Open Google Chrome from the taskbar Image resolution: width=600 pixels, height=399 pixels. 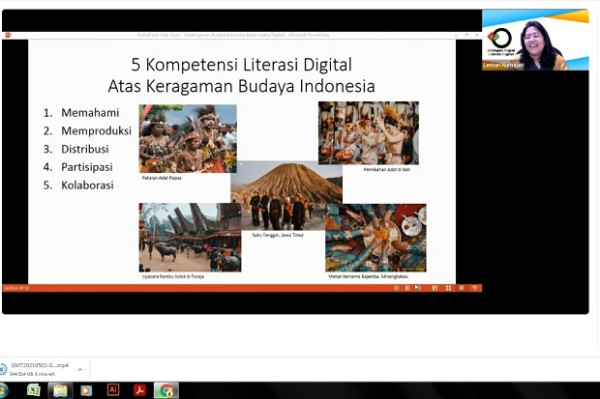point(166,390)
